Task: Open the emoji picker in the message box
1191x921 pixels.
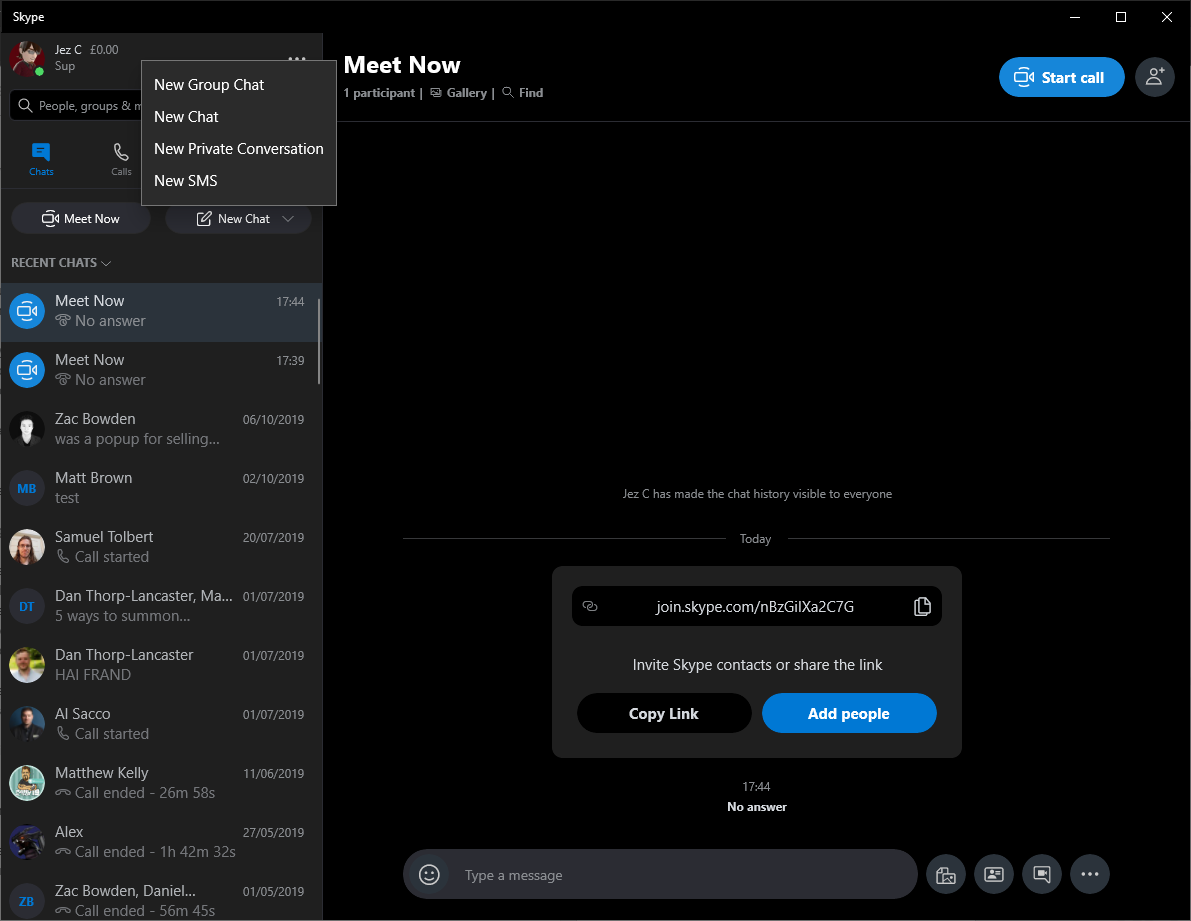Action: (429, 874)
